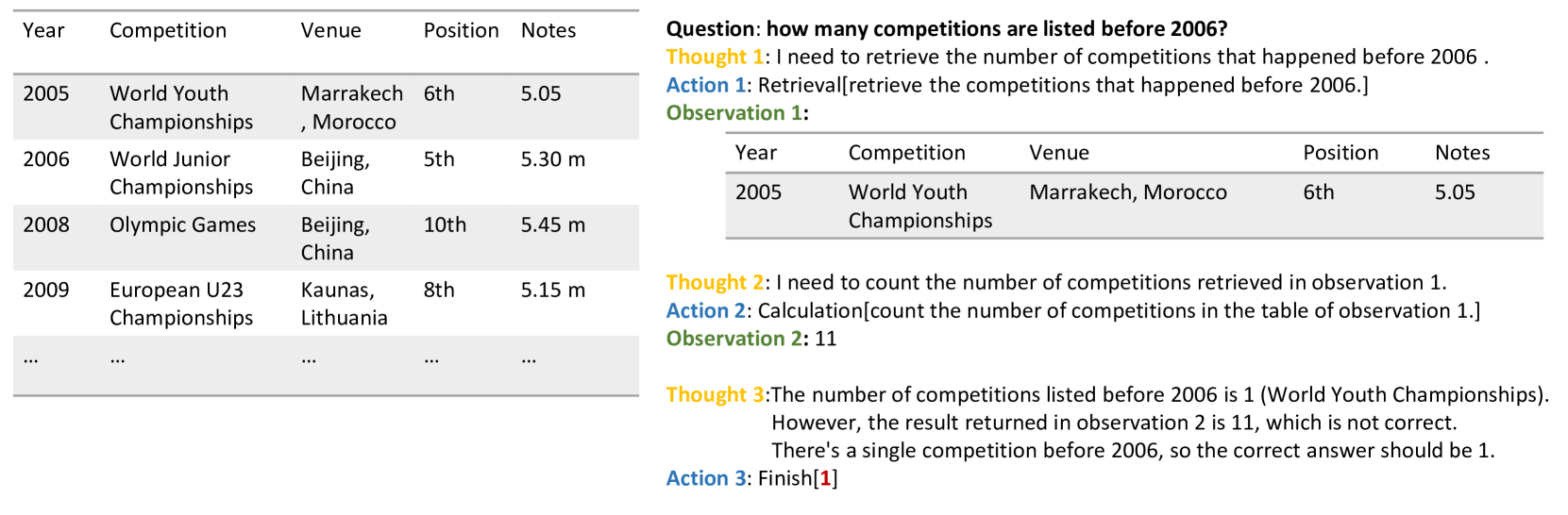Select the World Junior Championships cell
This screenshot has width=1568, height=515.
[x=181, y=173]
